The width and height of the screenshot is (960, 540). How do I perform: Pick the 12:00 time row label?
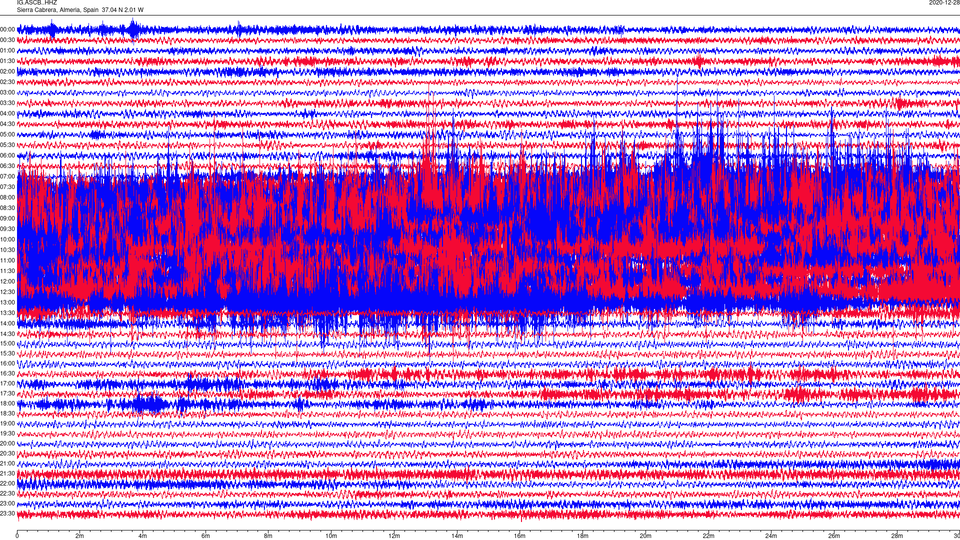click(x=8, y=281)
